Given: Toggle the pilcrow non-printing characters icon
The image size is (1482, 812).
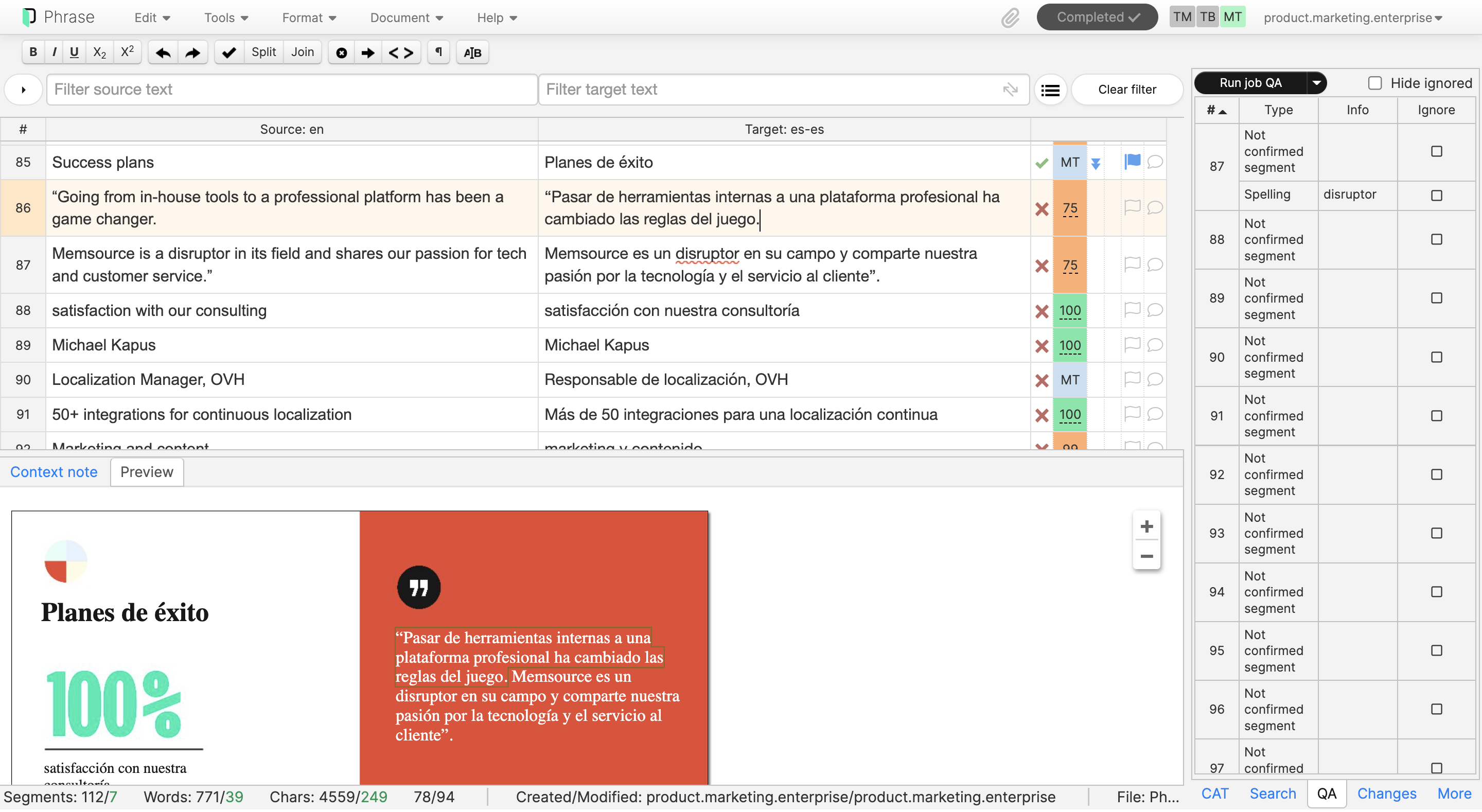Looking at the screenshot, I should coord(438,52).
